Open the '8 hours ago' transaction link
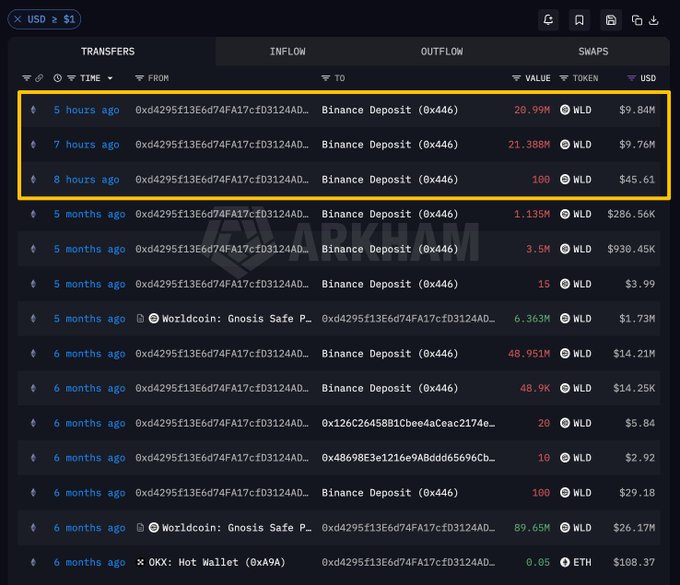The height and width of the screenshot is (585, 680). (86, 180)
